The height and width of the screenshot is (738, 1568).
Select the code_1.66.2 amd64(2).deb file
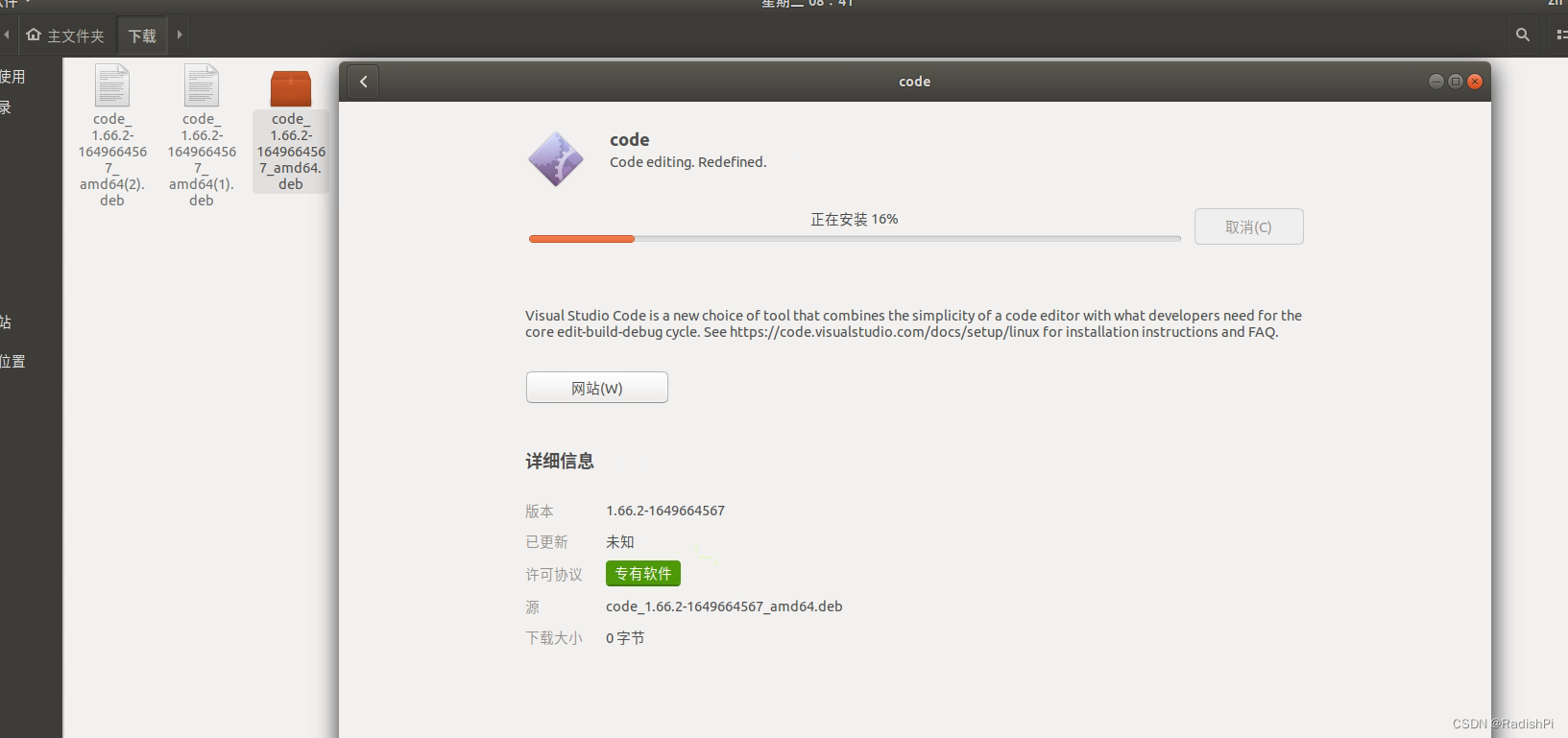click(112, 135)
